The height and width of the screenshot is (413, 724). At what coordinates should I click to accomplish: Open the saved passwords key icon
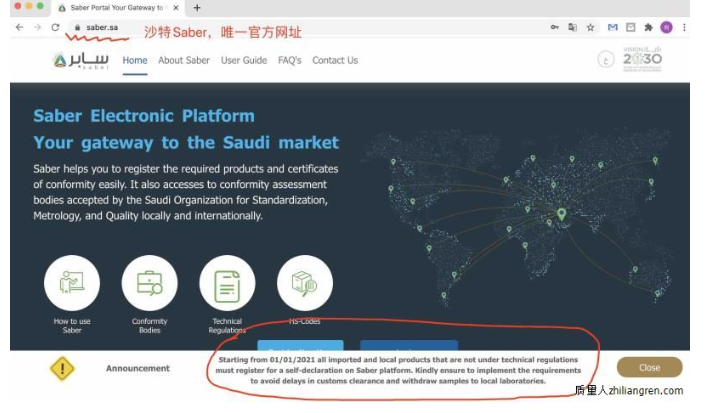(x=555, y=27)
